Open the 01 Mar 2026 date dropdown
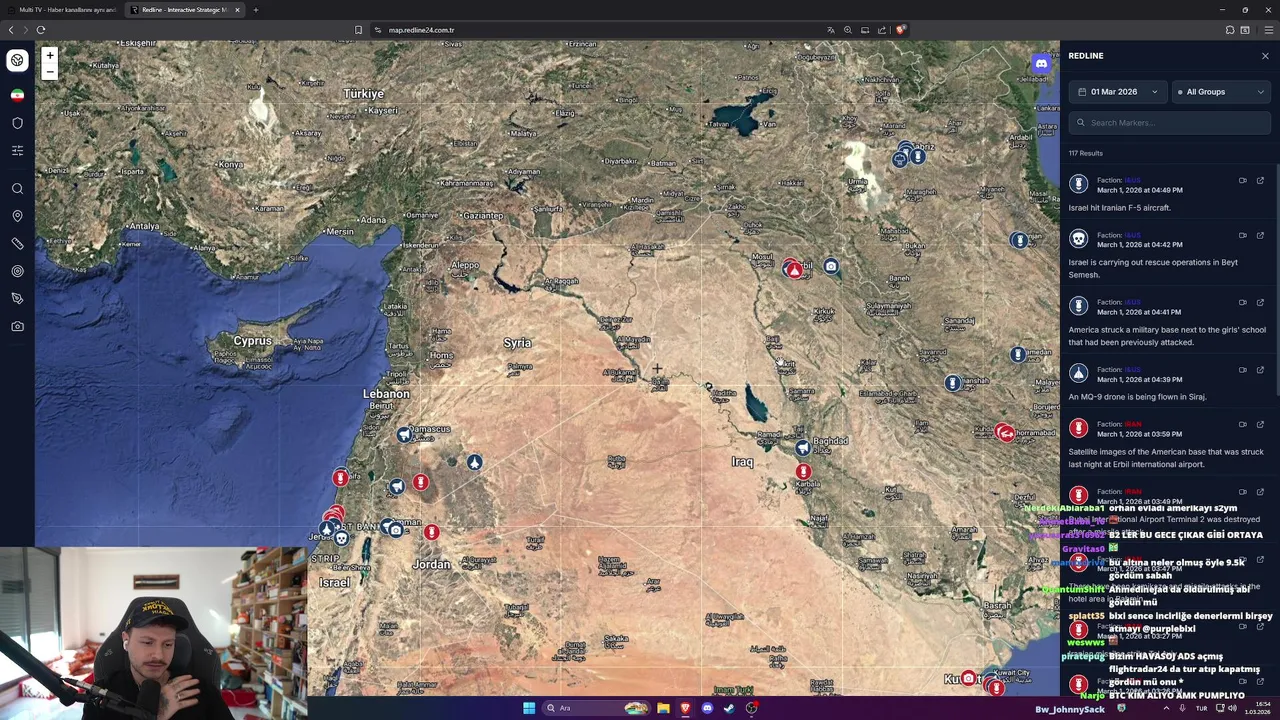The width and height of the screenshot is (1280, 720). coord(1117,92)
